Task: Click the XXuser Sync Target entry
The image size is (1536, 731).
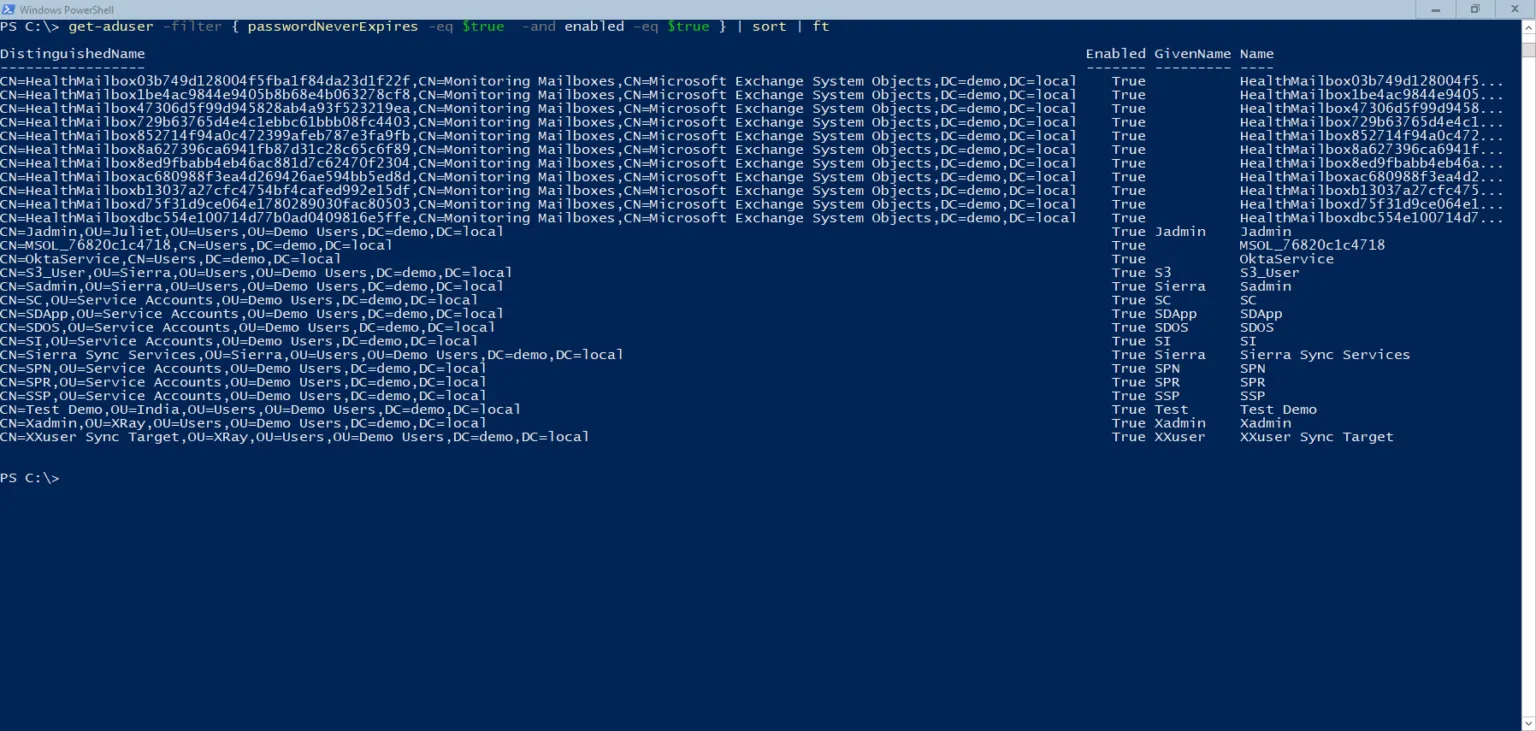Action: (293, 436)
